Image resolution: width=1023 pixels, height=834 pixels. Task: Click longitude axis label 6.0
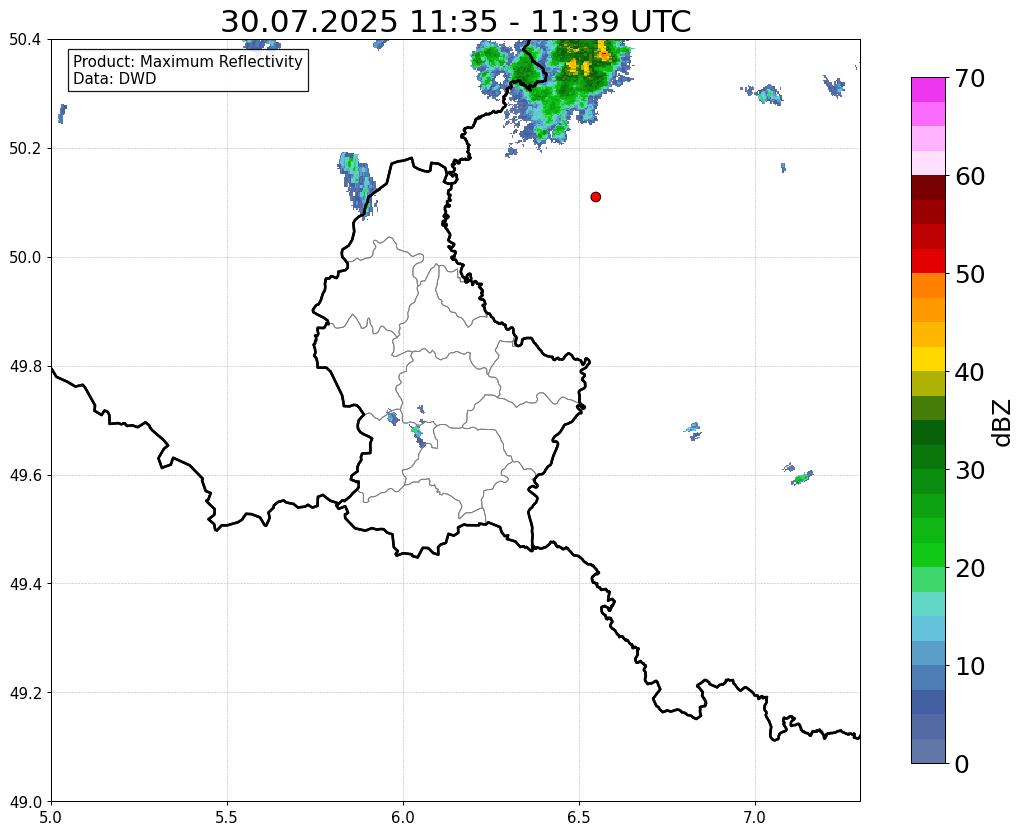pos(403,818)
